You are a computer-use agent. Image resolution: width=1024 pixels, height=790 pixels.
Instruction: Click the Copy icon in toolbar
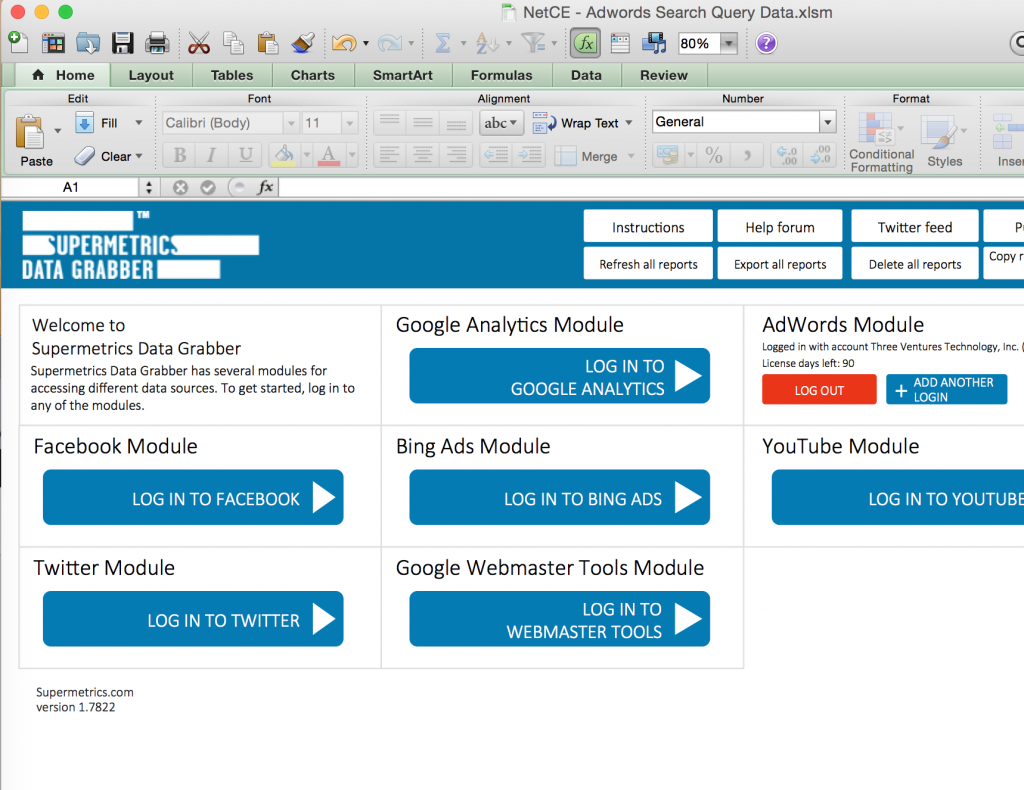point(233,44)
